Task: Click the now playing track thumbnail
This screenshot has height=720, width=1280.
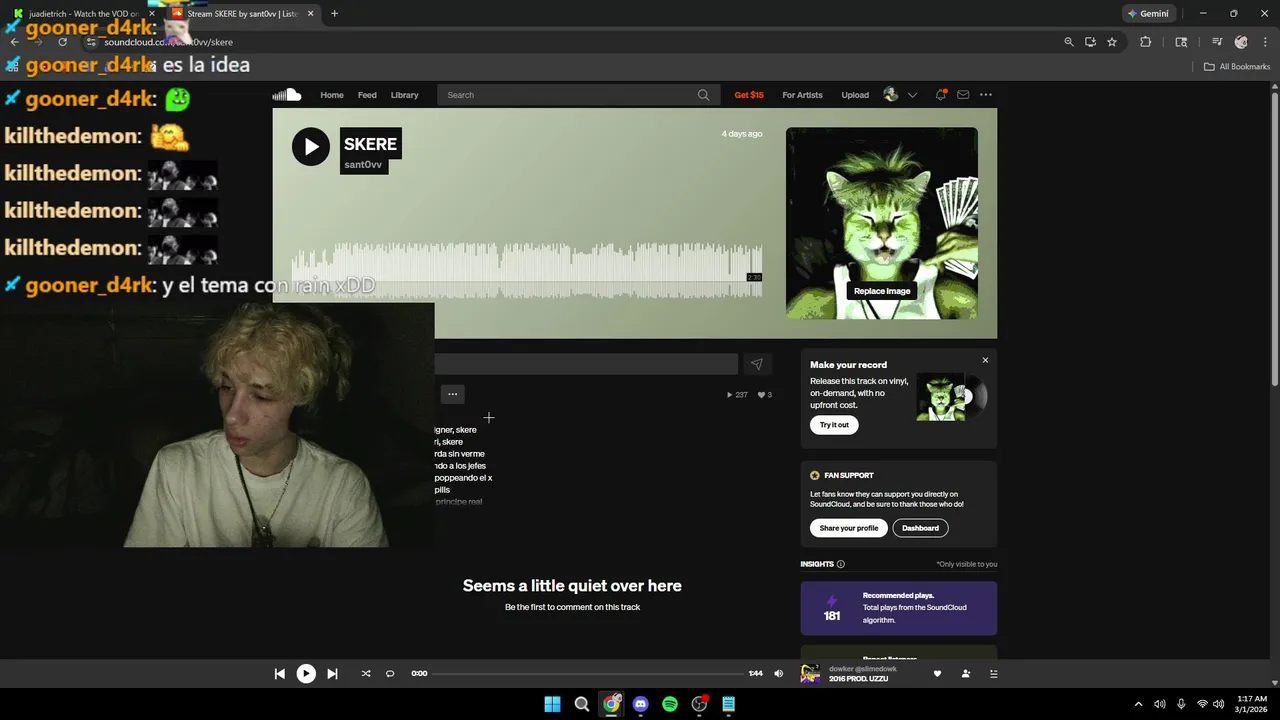Action: 810,674
